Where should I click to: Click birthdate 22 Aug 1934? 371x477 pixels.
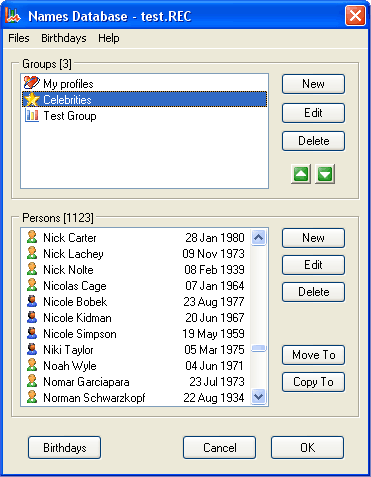point(214,398)
